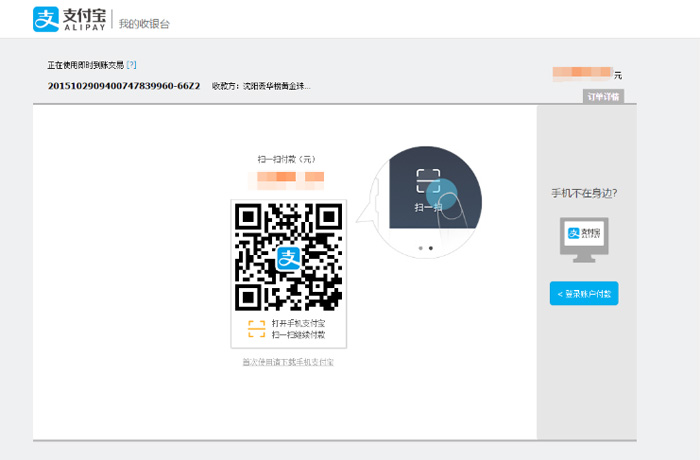The image size is (700, 460).
Task: Click the 登录账户付款 blue button
Action: (584, 293)
